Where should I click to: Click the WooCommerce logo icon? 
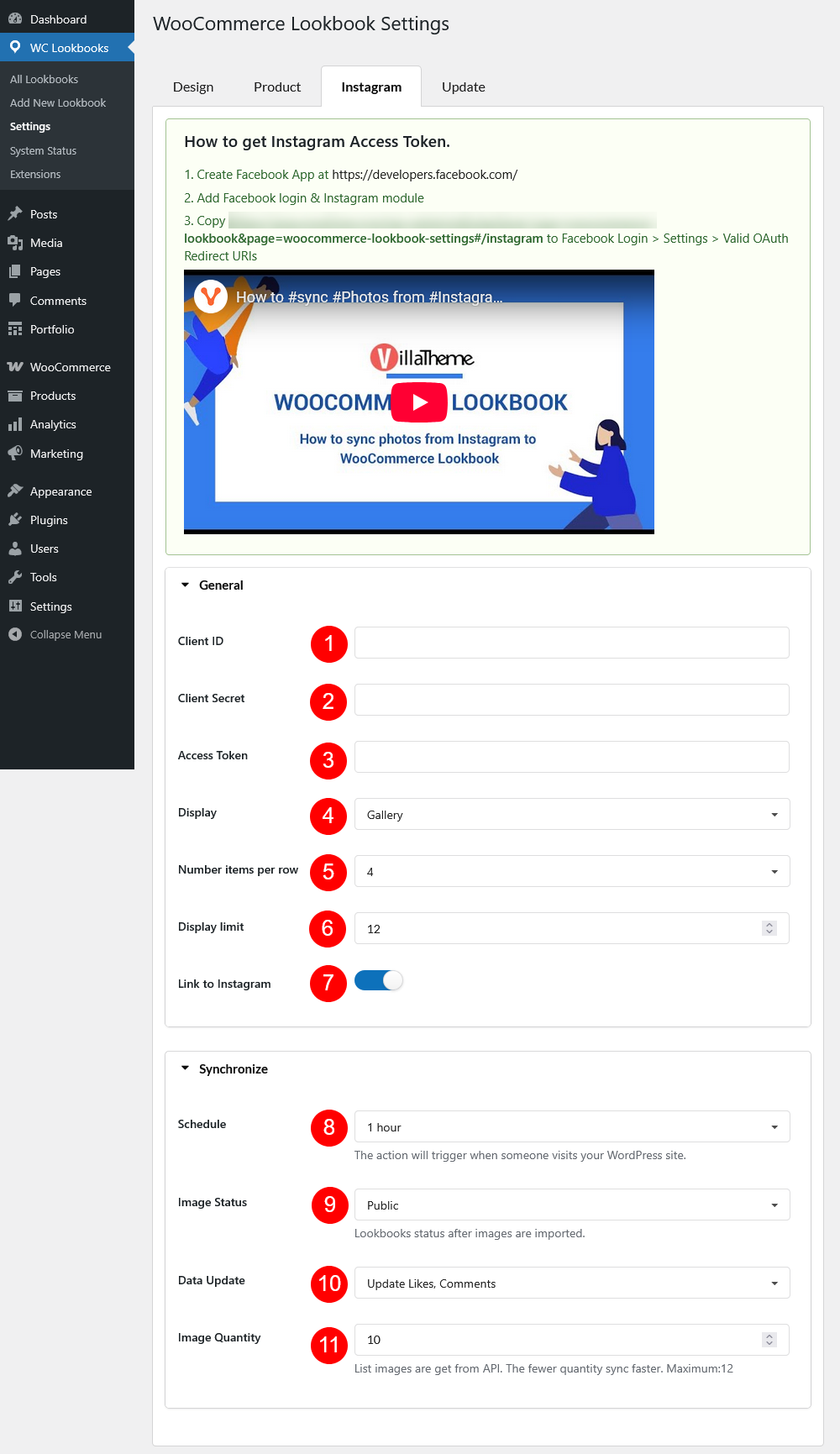click(x=15, y=367)
